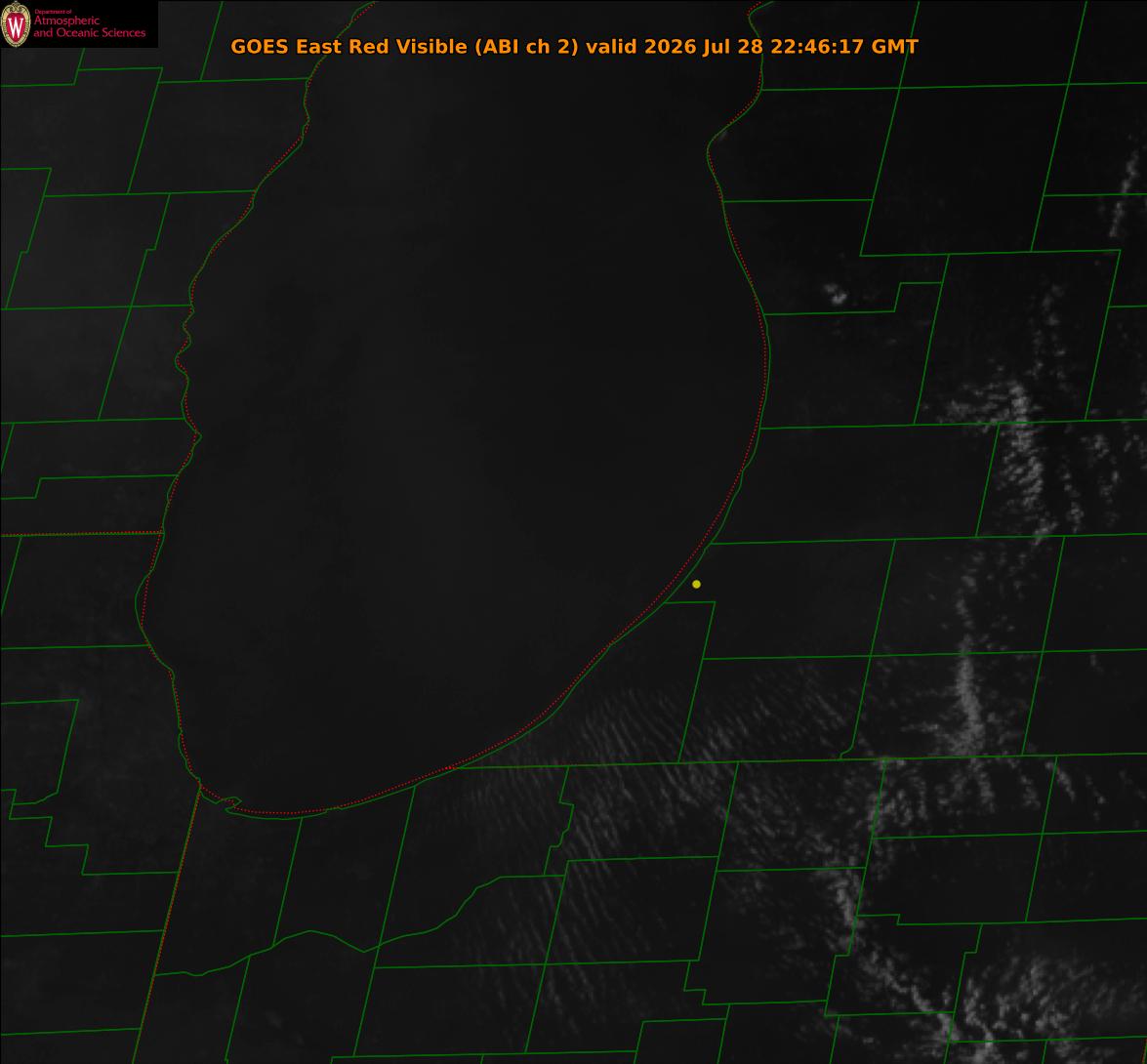Click the 'Atmospheric and Oceanic Sciences' label
The height and width of the screenshot is (1064, 1147).
point(89,26)
